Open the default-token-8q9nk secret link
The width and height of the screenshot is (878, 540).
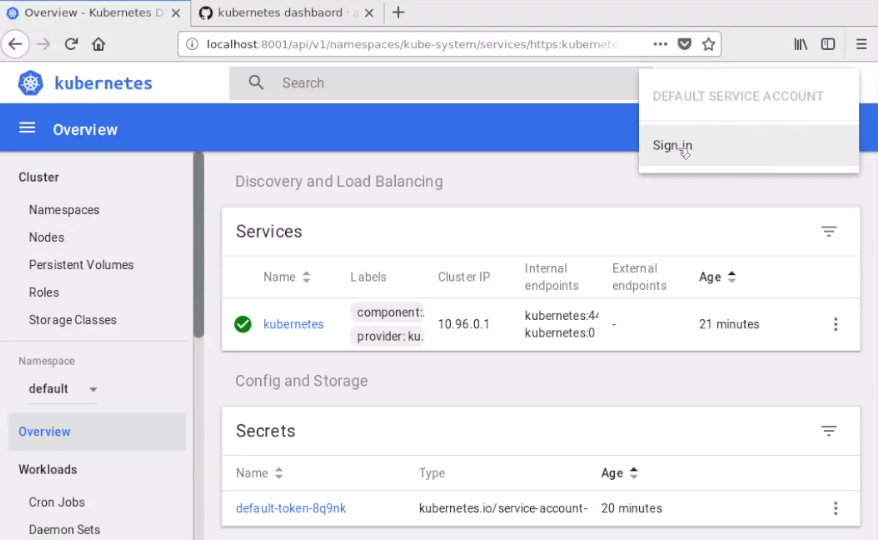(291, 508)
